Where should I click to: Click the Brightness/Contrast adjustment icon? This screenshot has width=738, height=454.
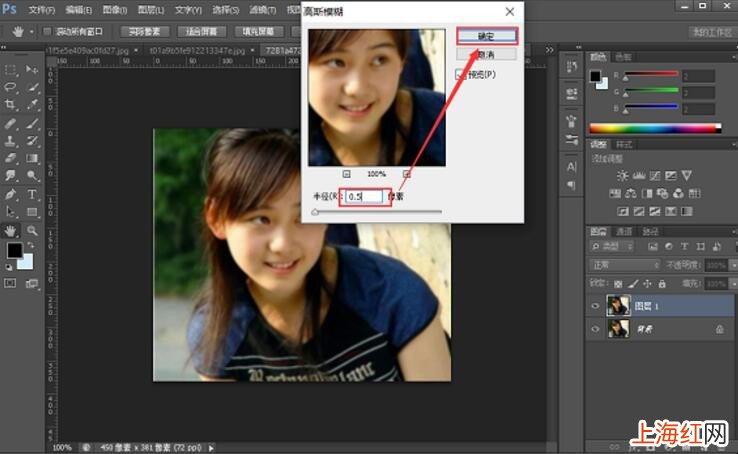tap(622, 176)
